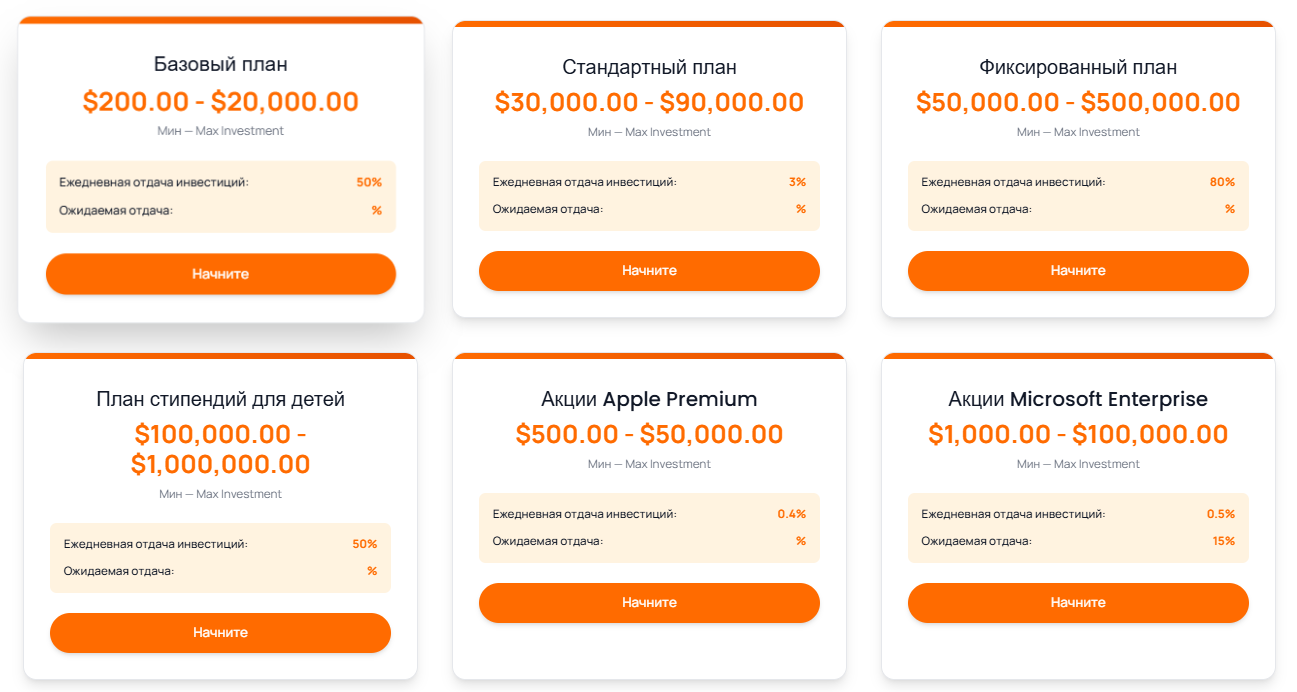Select the Фиксированный план heading
This screenshot has width=1297, height=692.
[1078, 67]
